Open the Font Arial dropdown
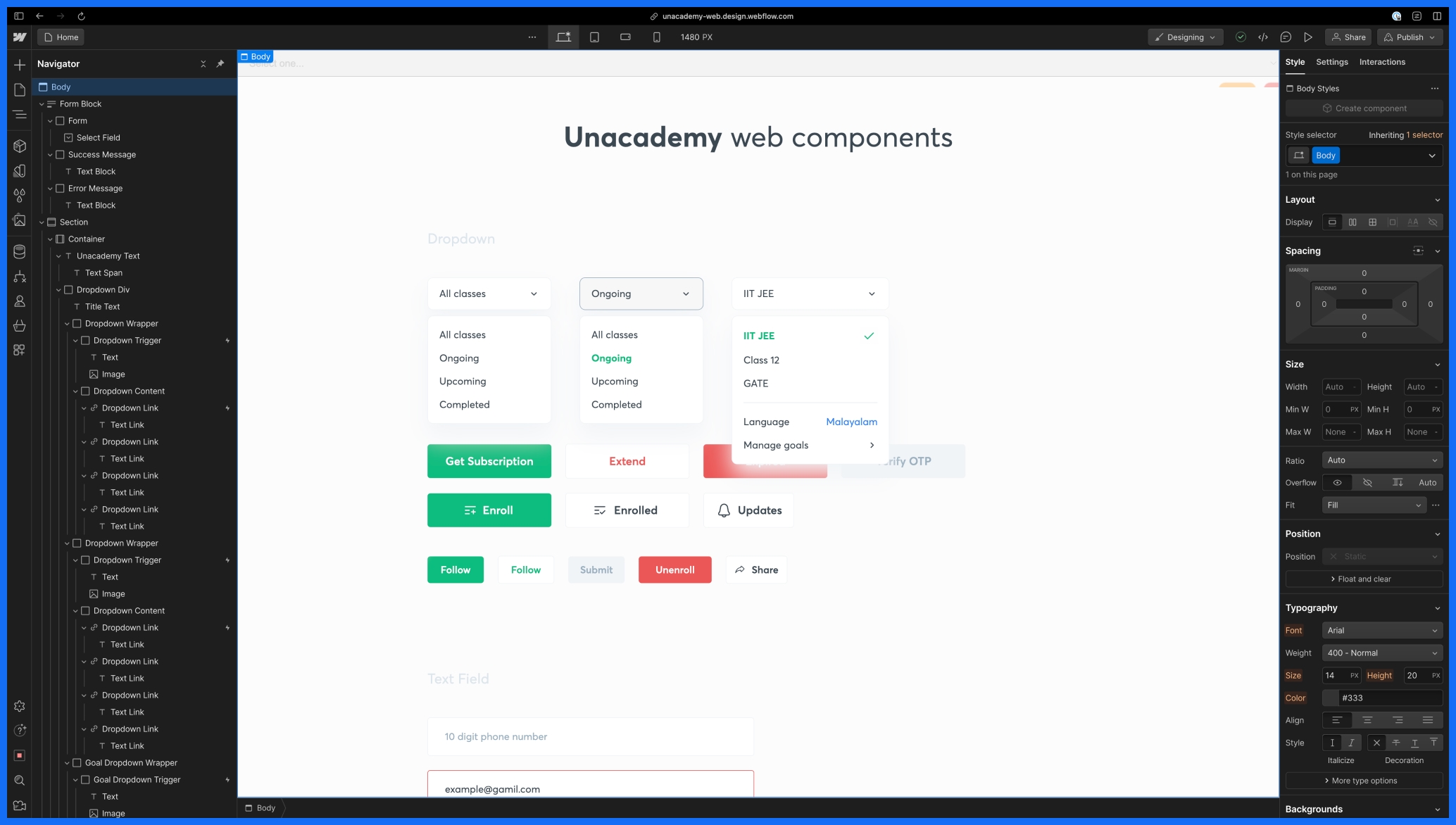 1381,630
